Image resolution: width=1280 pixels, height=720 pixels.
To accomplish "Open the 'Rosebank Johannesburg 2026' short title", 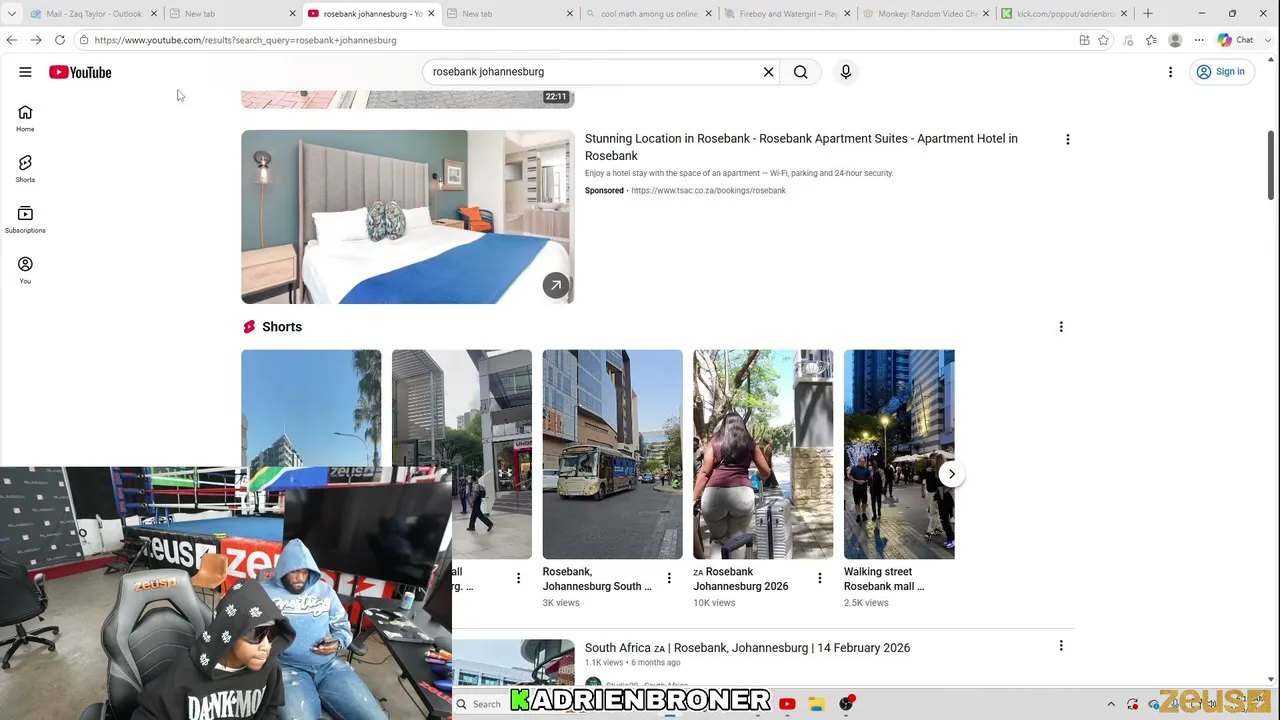I will tap(741, 579).
